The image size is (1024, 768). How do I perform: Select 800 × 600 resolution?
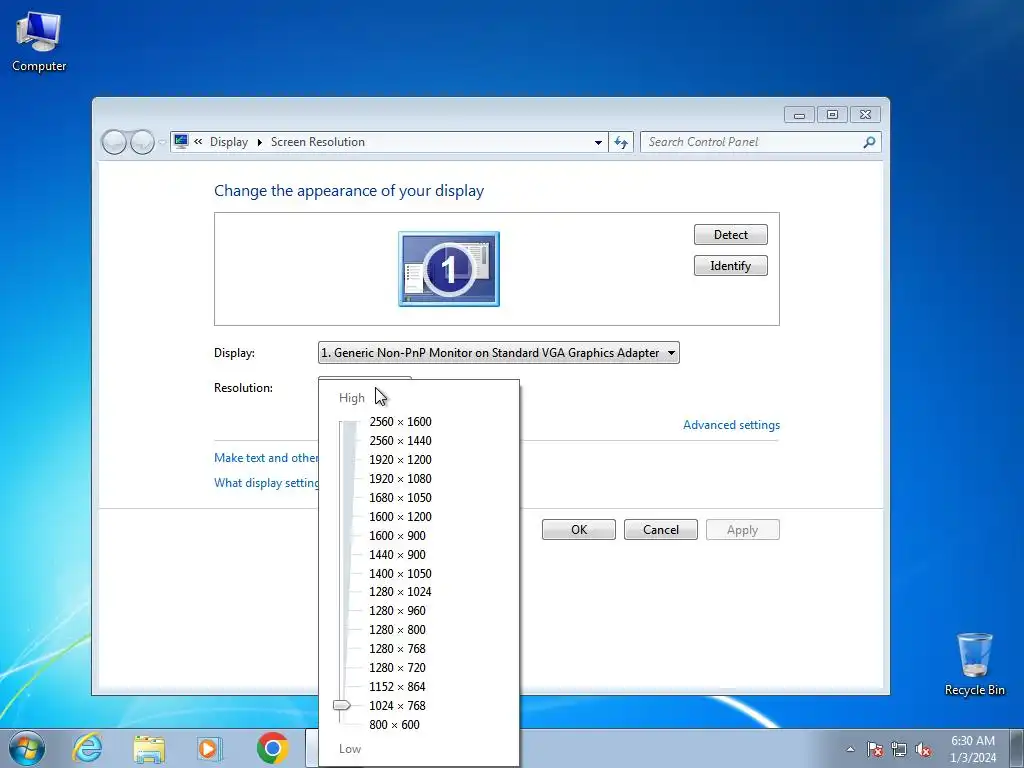(x=394, y=724)
